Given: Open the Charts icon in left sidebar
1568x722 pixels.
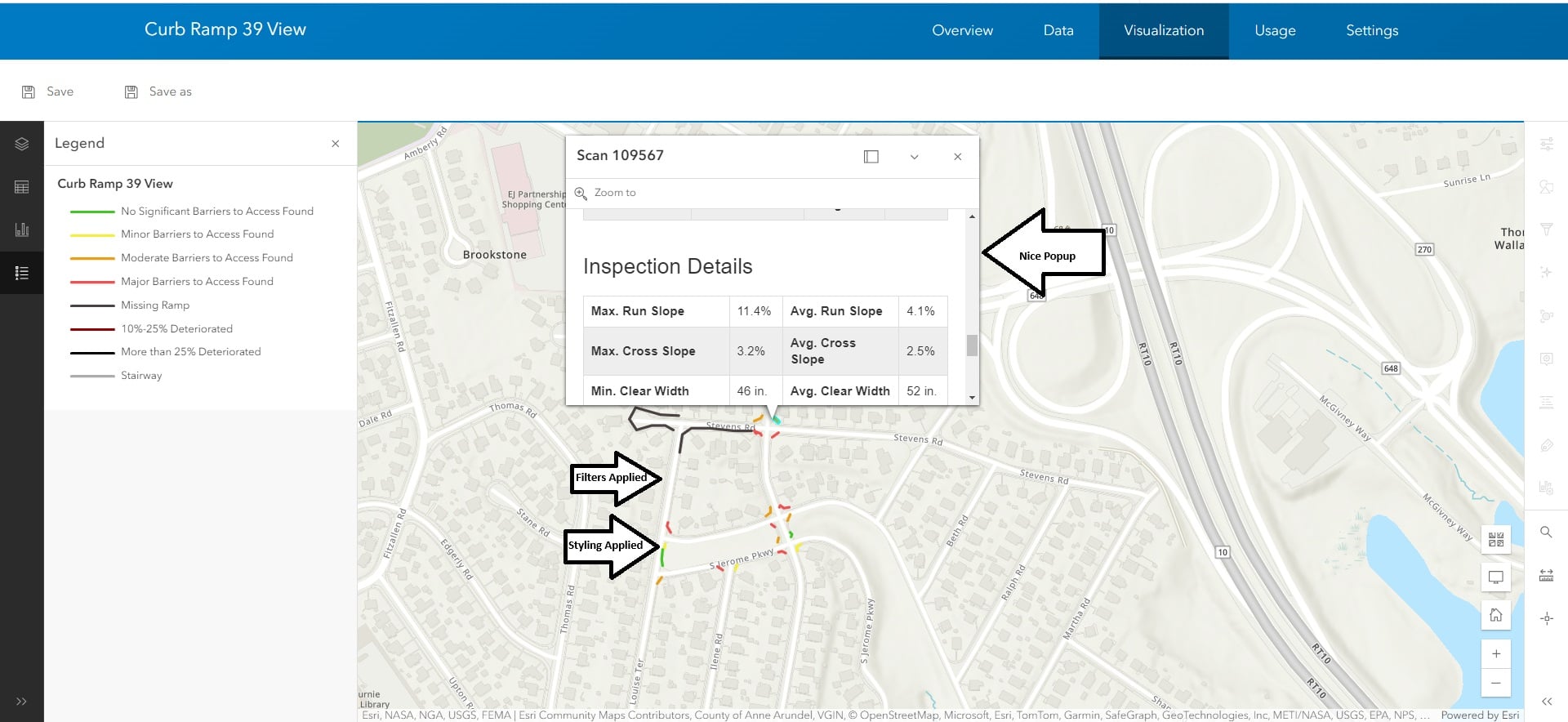Looking at the screenshot, I should tap(22, 230).
